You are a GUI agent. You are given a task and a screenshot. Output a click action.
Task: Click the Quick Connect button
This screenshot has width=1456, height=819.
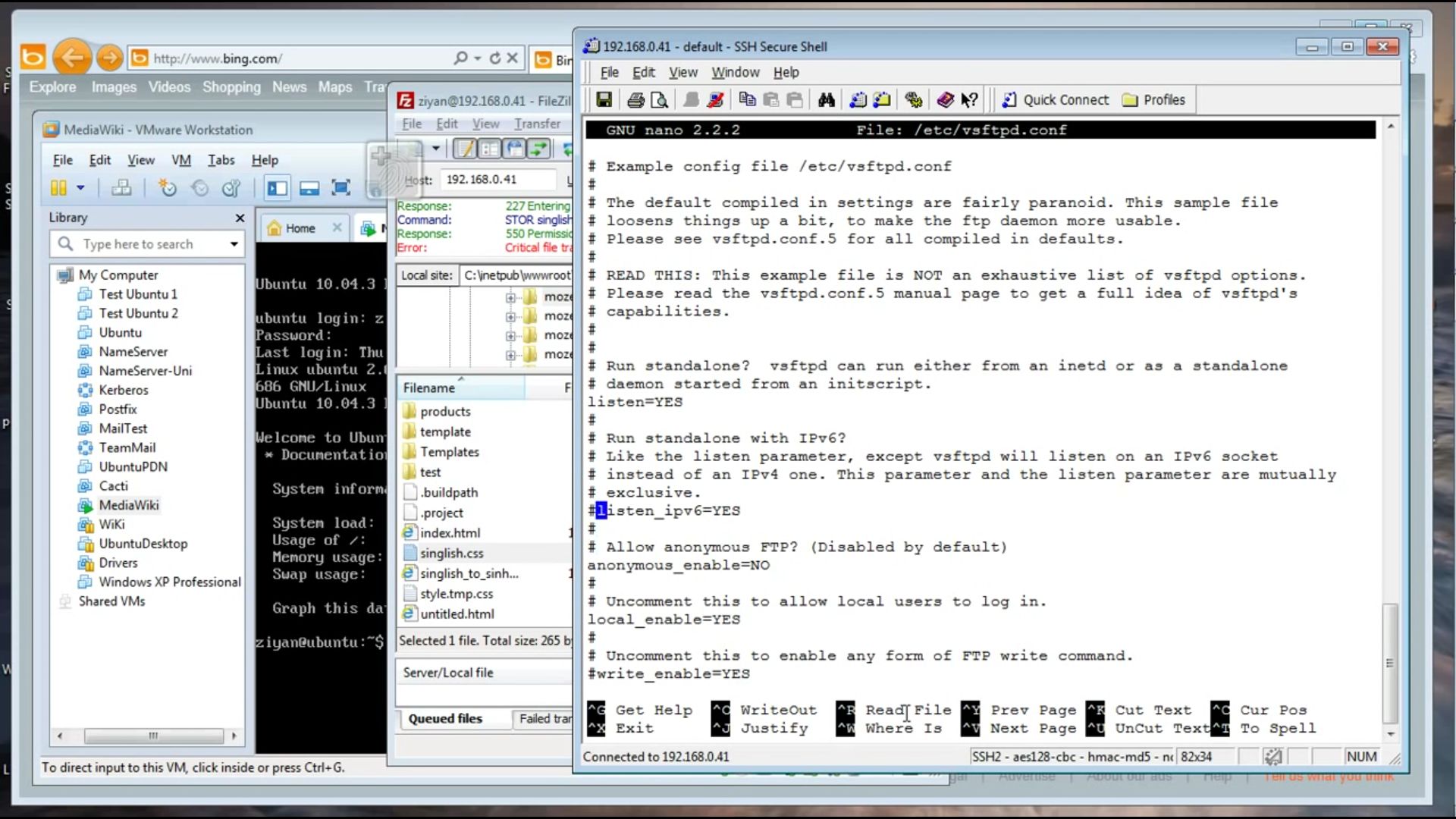click(1055, 100)
